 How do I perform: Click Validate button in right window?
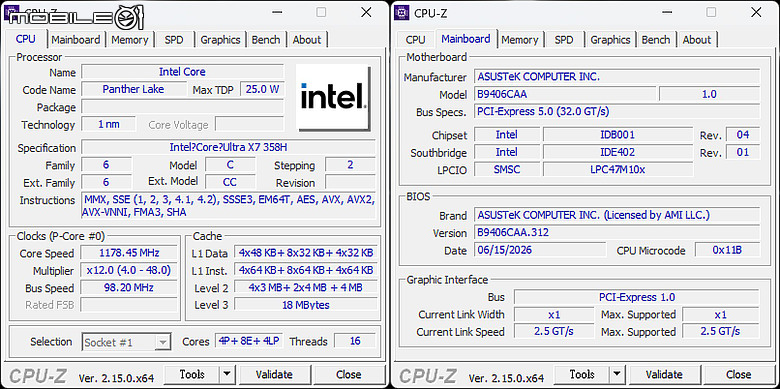(x=664, y=374)
